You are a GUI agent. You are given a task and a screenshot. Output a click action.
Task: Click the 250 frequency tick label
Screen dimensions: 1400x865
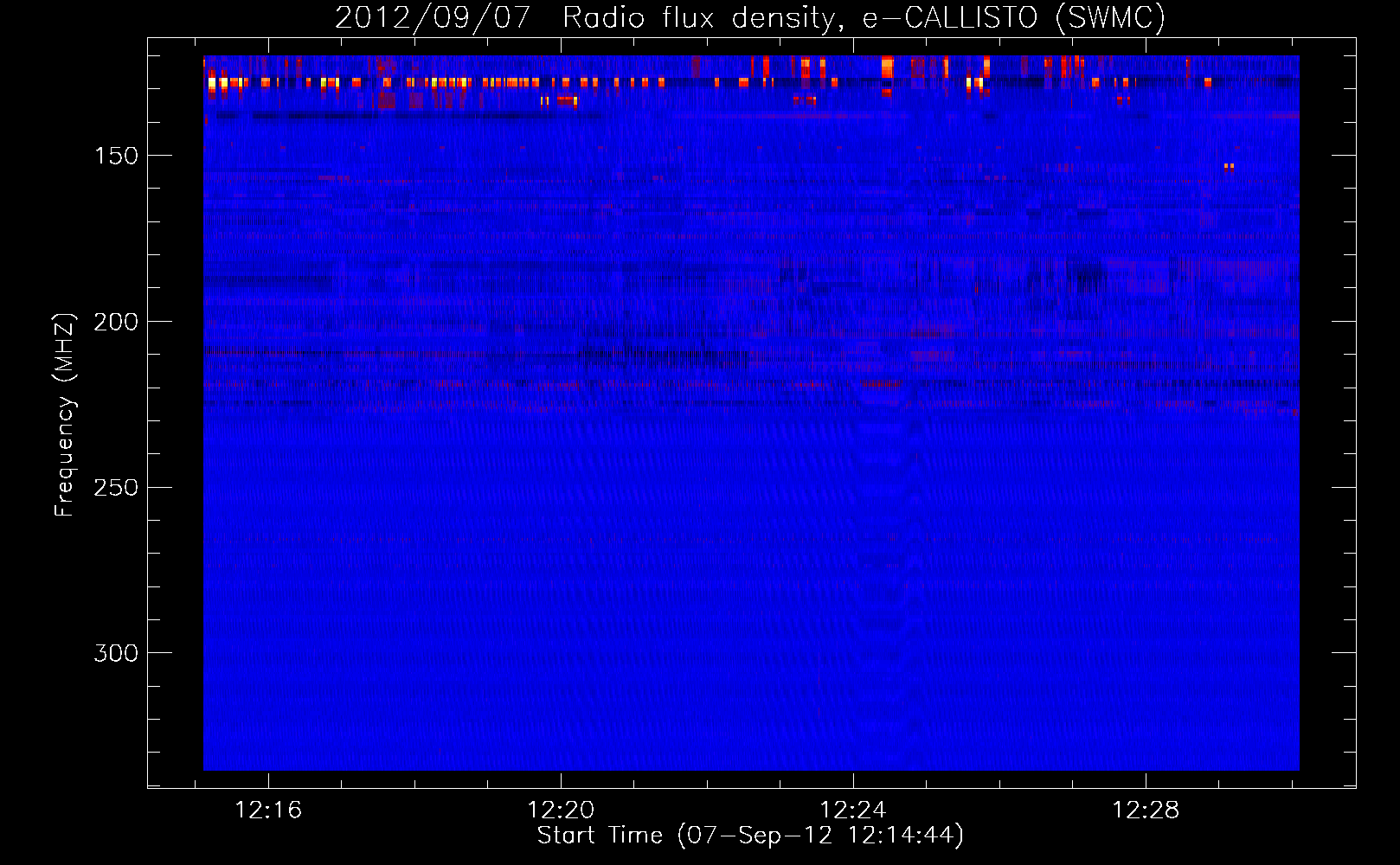click(116, 488)
